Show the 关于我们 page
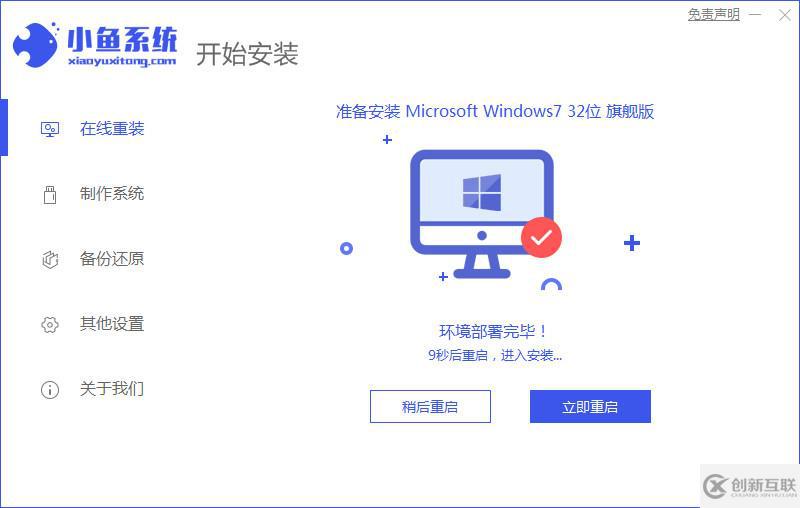This screenshot has height=508, width=800. [x=112, y=389]
